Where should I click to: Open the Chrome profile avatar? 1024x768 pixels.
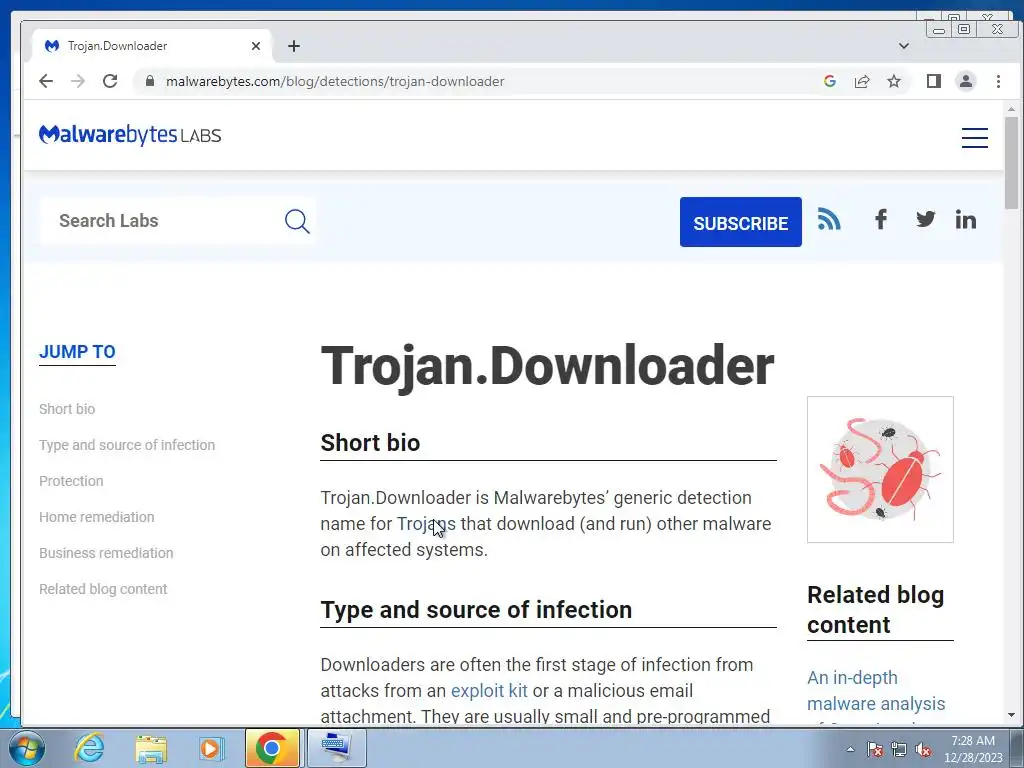tap(965, 81)
